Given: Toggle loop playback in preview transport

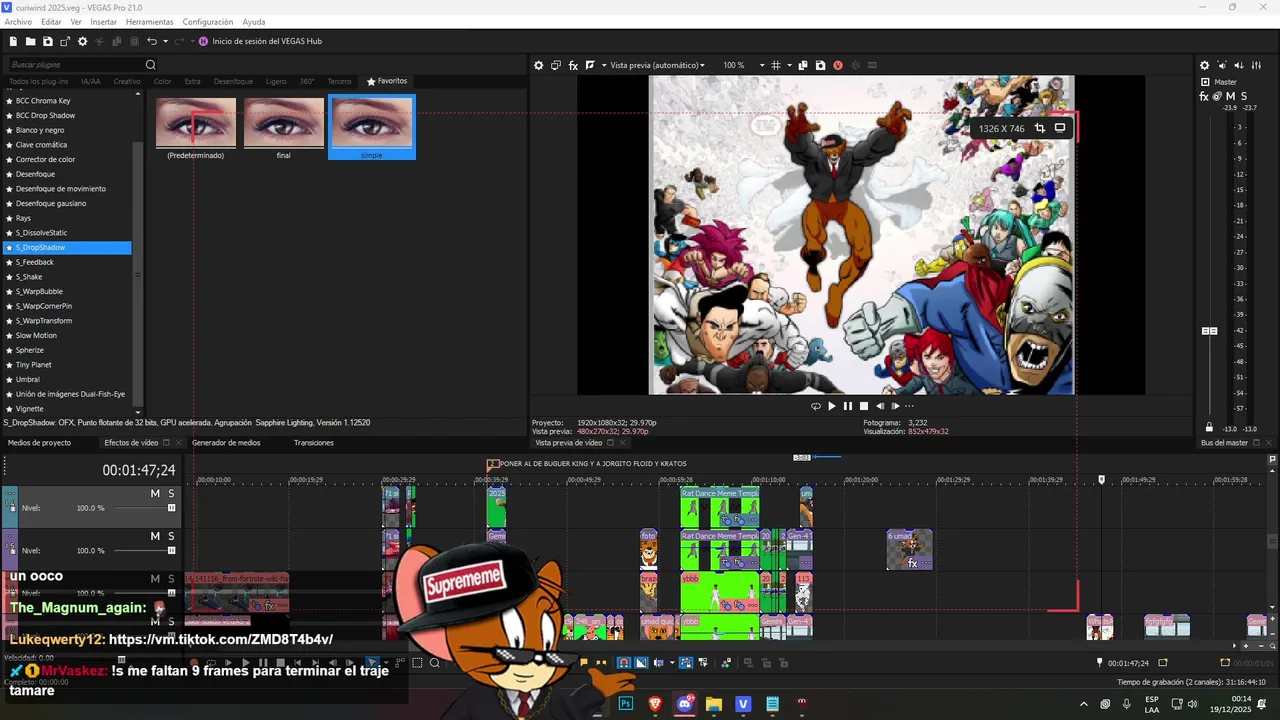Looking at the screenshot, I should [816, 406].
